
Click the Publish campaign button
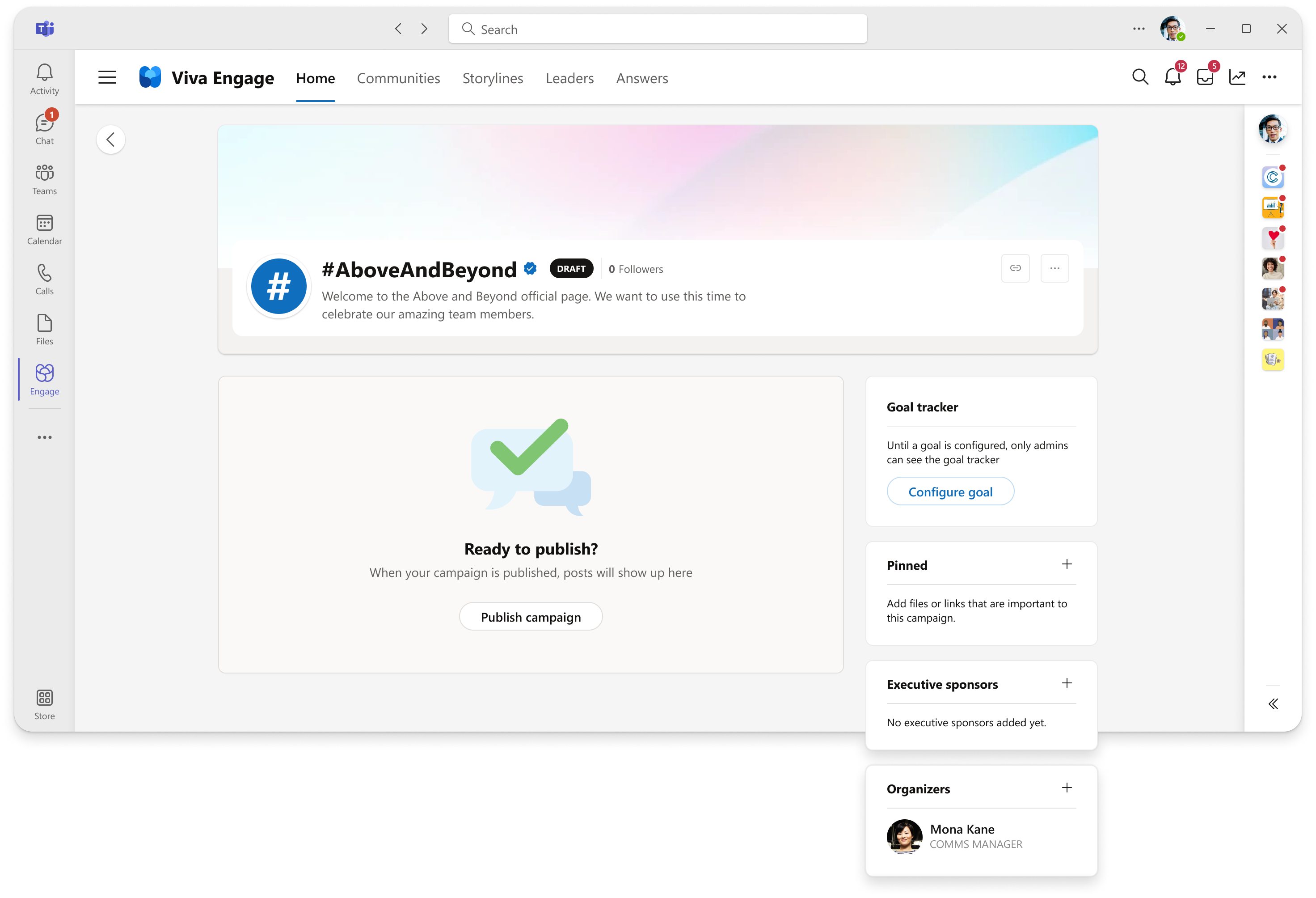click(531, 616)
